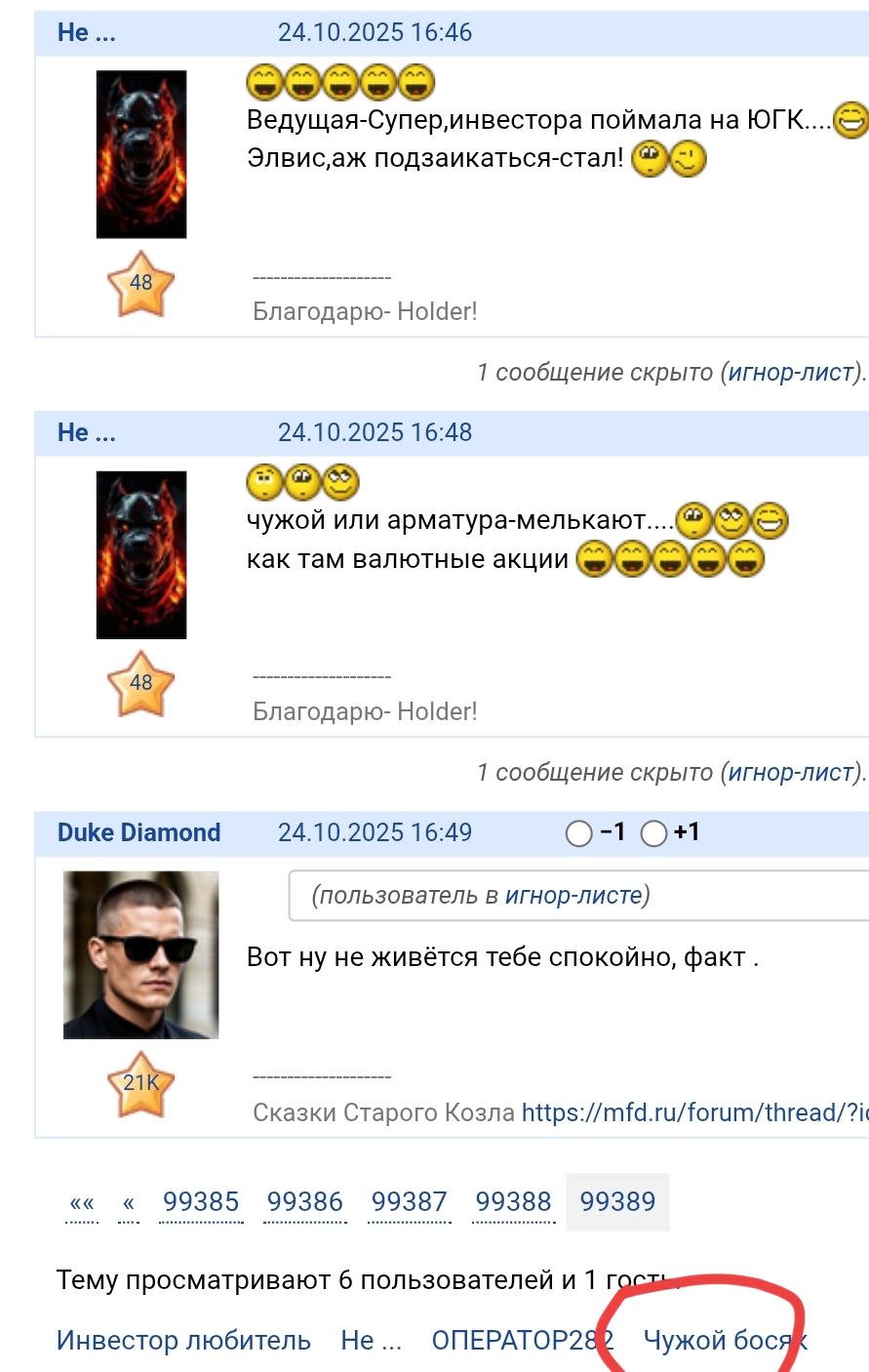Image resolution: width=869 pixels, height=1372 pixels.
Task: Open the dog avatar in the 16:48 post
Action: pyautogui.click(x=141, y=554)
